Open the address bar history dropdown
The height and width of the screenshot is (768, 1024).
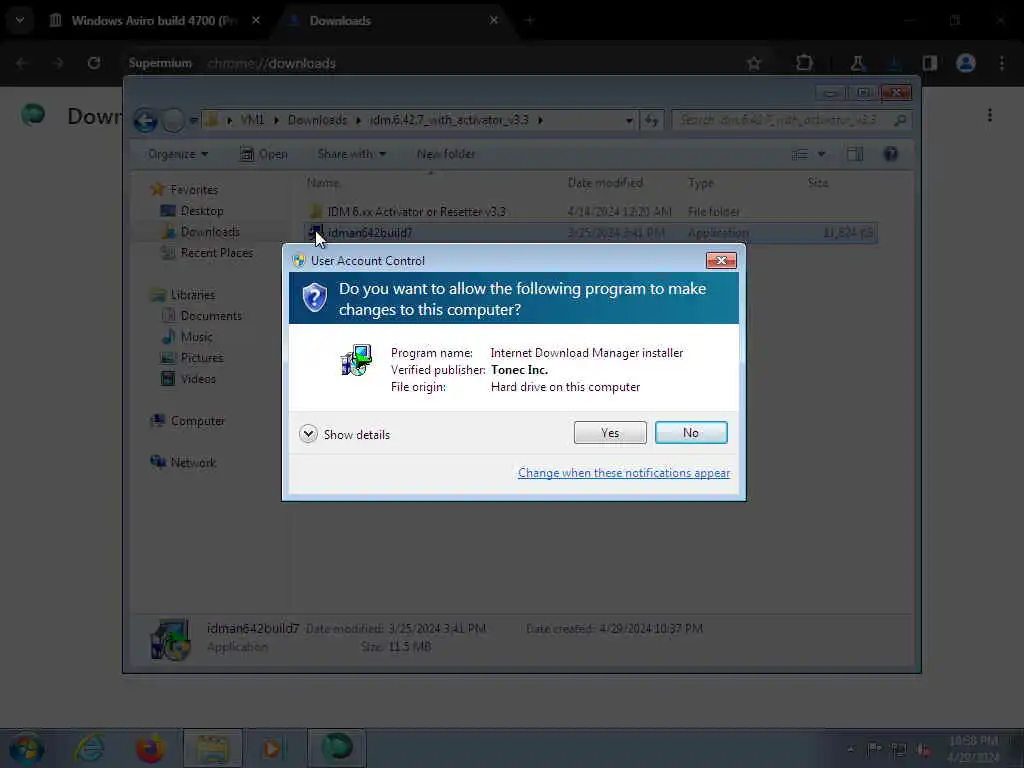pyautogui.click(x=629, y=120)
